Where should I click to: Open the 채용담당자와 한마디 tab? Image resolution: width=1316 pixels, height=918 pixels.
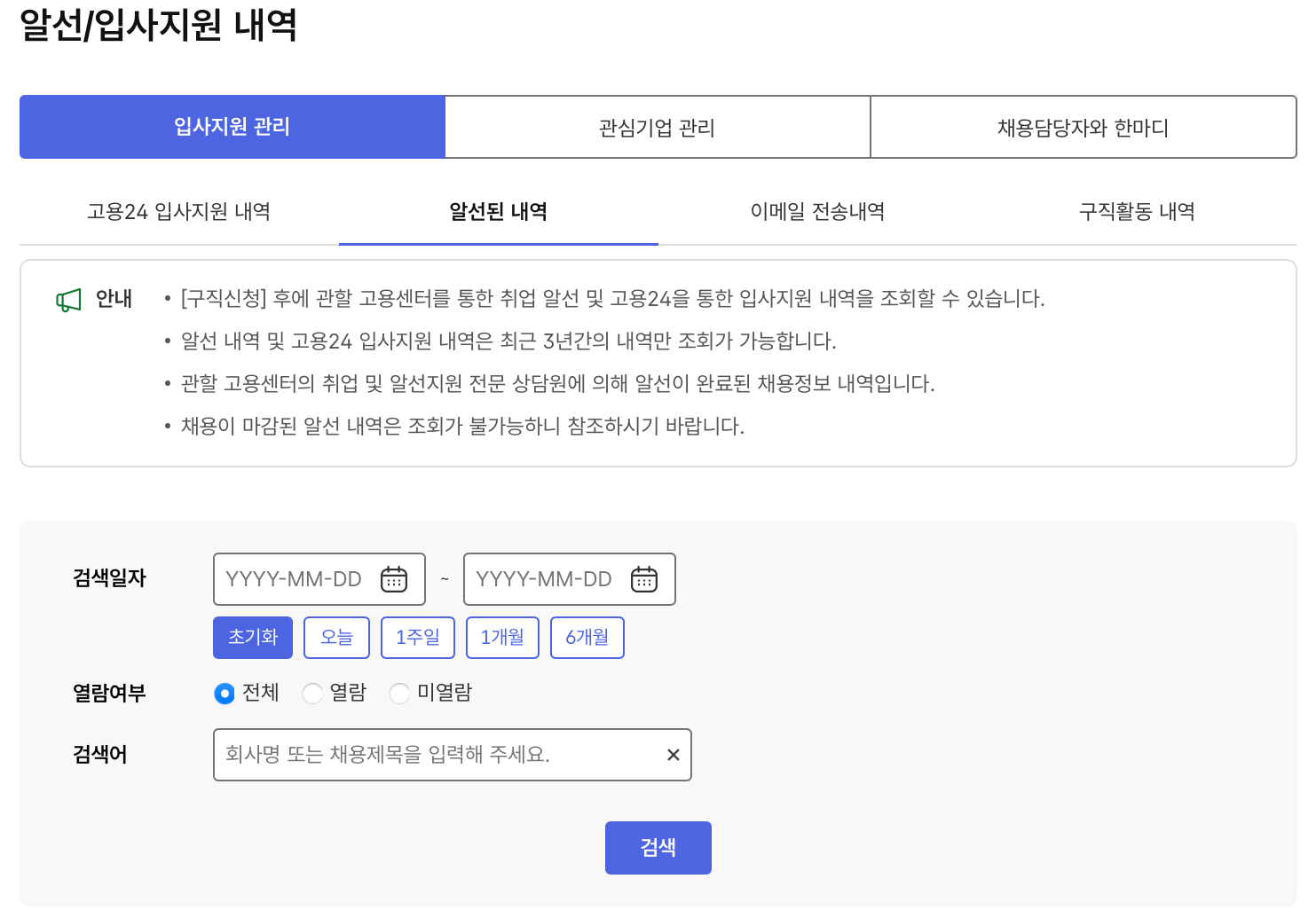click(1083, 127)
